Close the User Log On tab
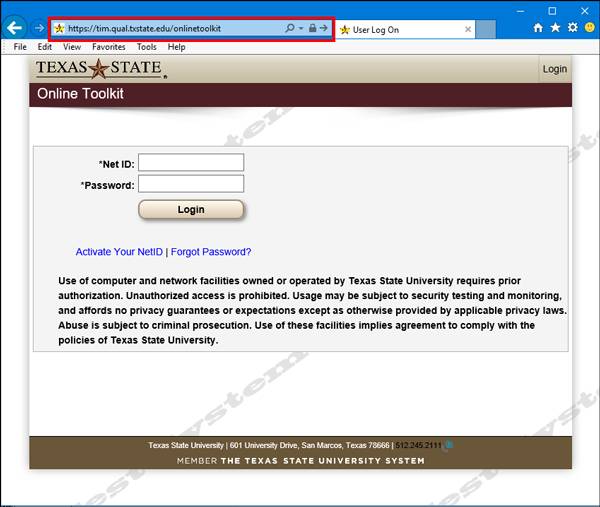The height and width of the screenshot is (507, 600). coord(468,29)
